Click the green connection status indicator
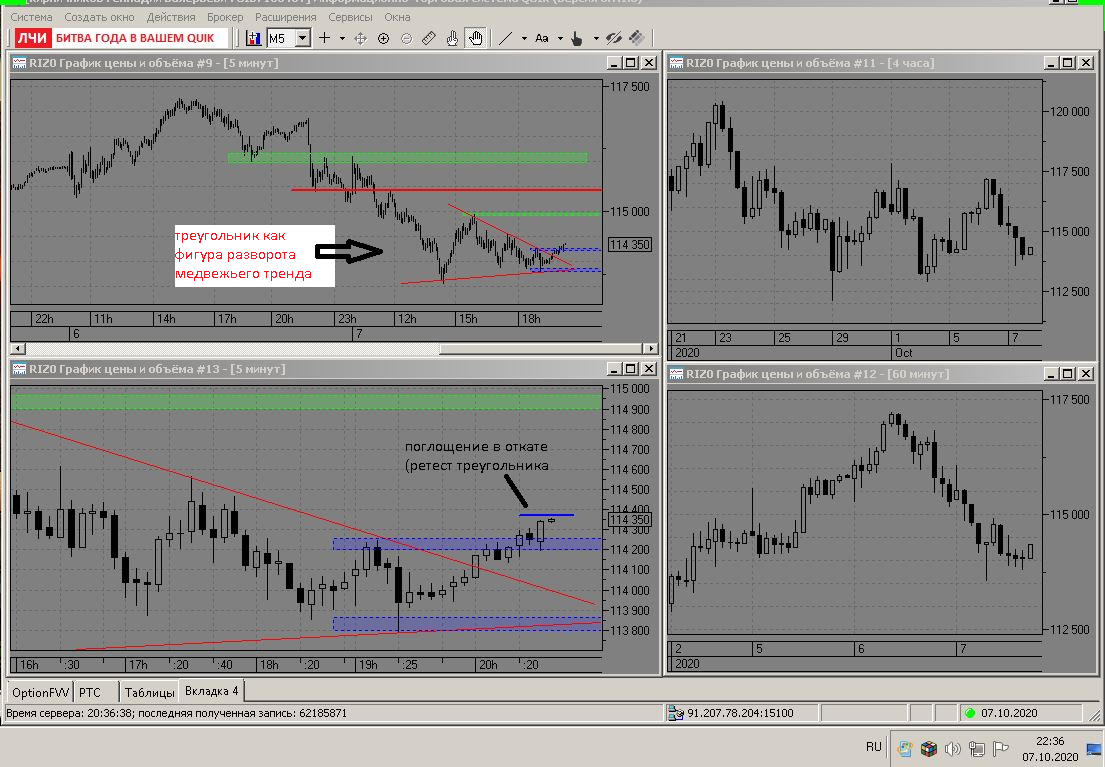Viewport: 1105px width, 767px height. 970,713
